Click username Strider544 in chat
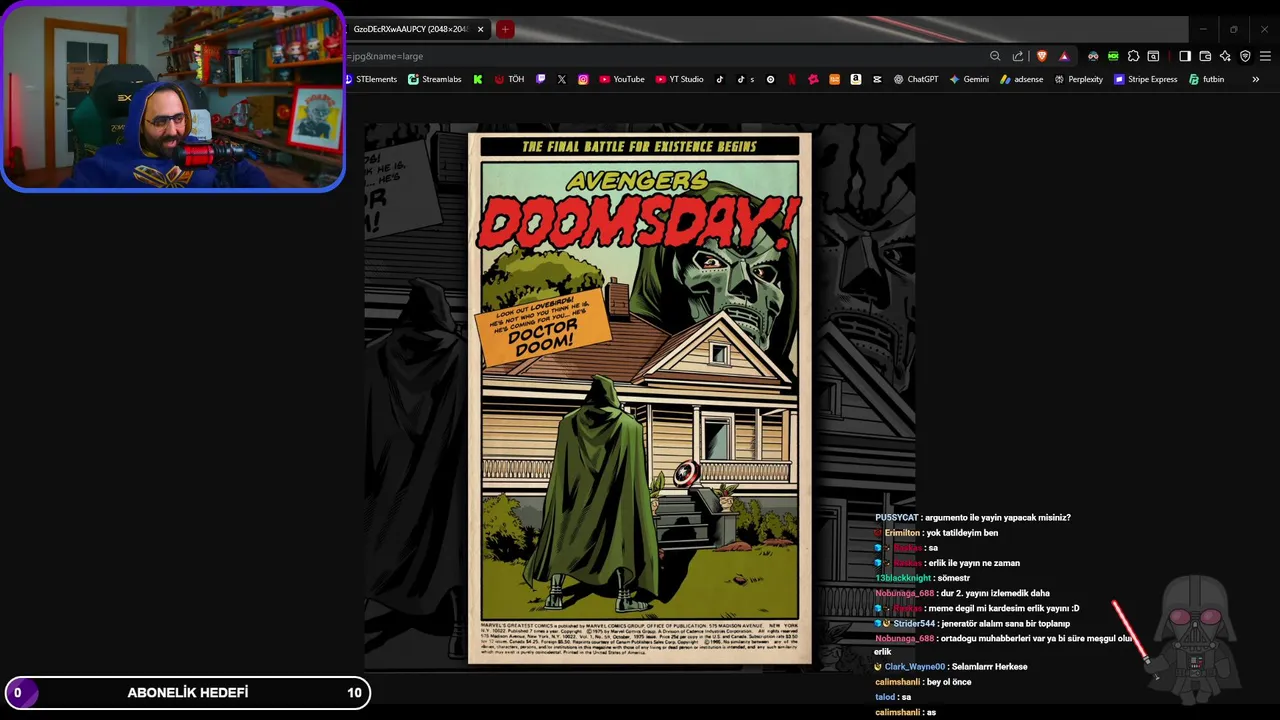The image size is (1280, 720). (914, 624)
